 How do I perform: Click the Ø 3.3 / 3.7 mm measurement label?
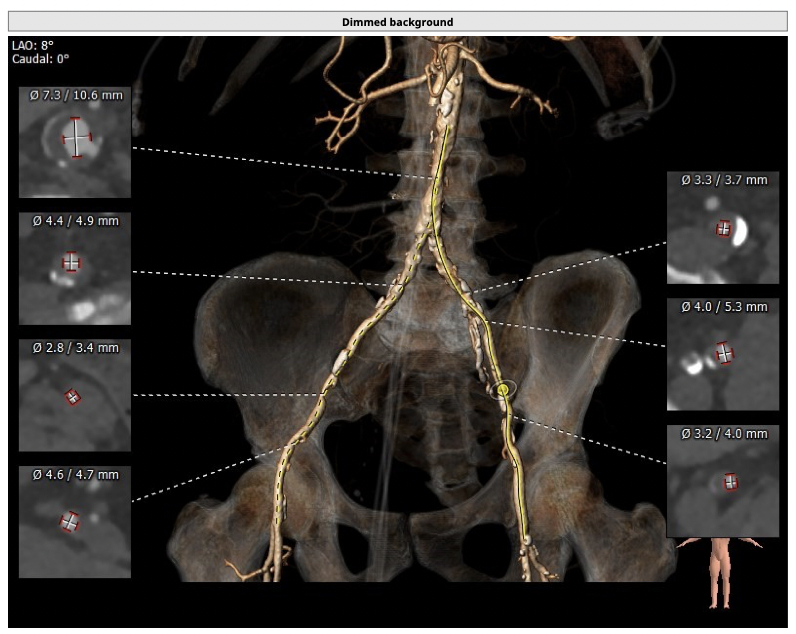point(723,180)
